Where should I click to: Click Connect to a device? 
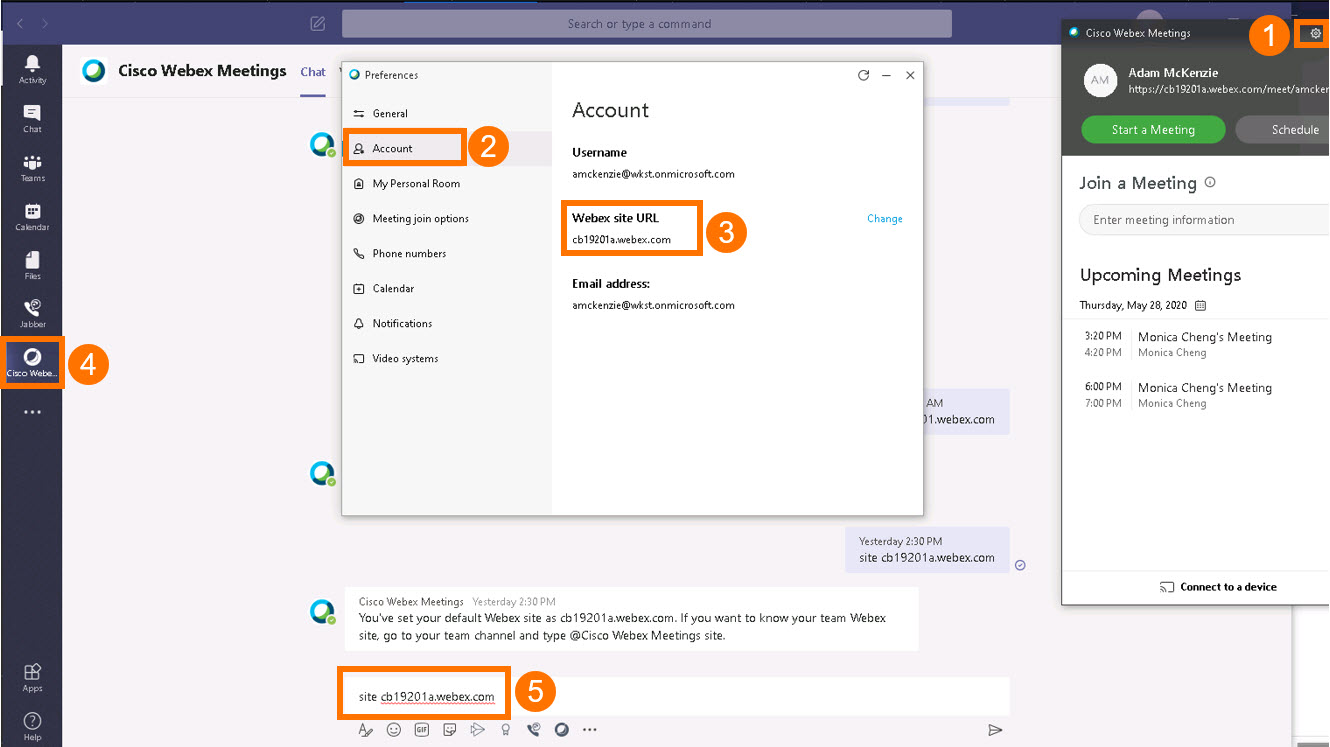[x=1218, y=587]
